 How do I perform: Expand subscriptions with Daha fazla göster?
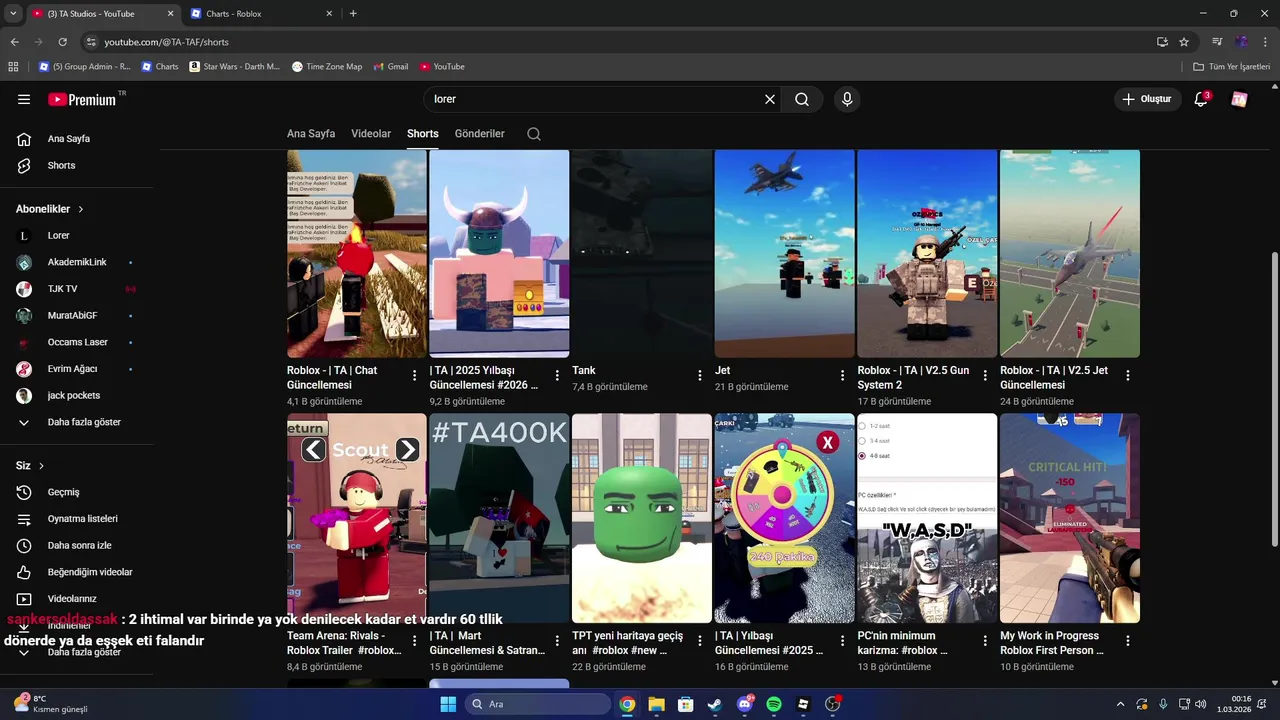(x=76, y=422)
